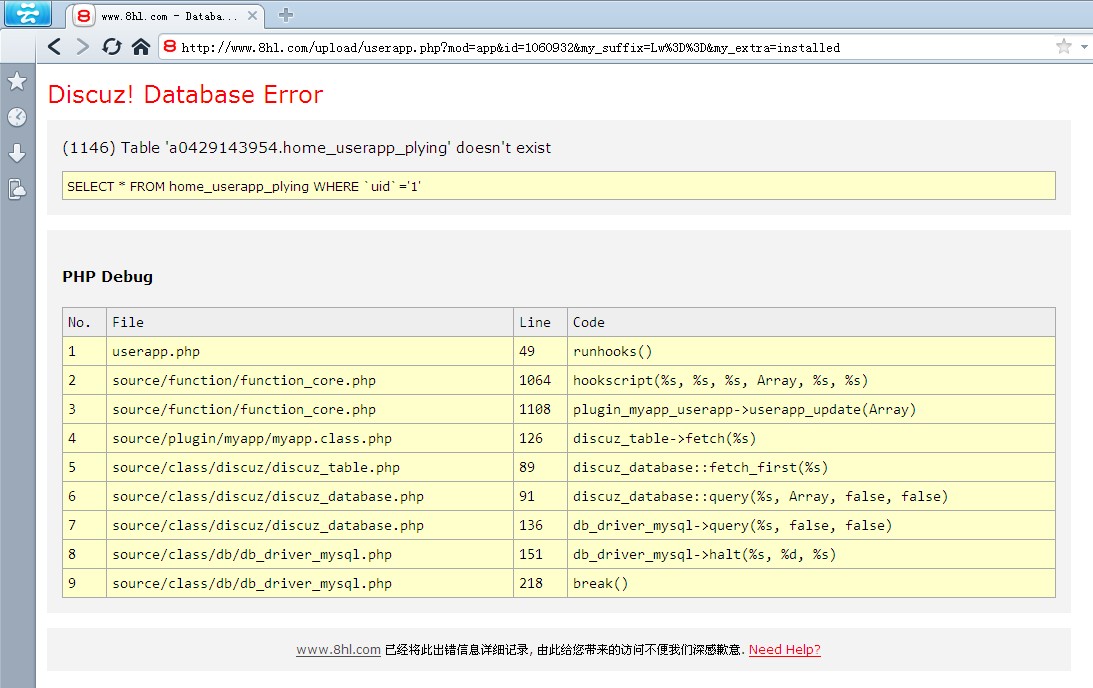Open a new tab with plus button
Screen dimensions: 1093x688
pyautogui.click(x=286, y=15)
